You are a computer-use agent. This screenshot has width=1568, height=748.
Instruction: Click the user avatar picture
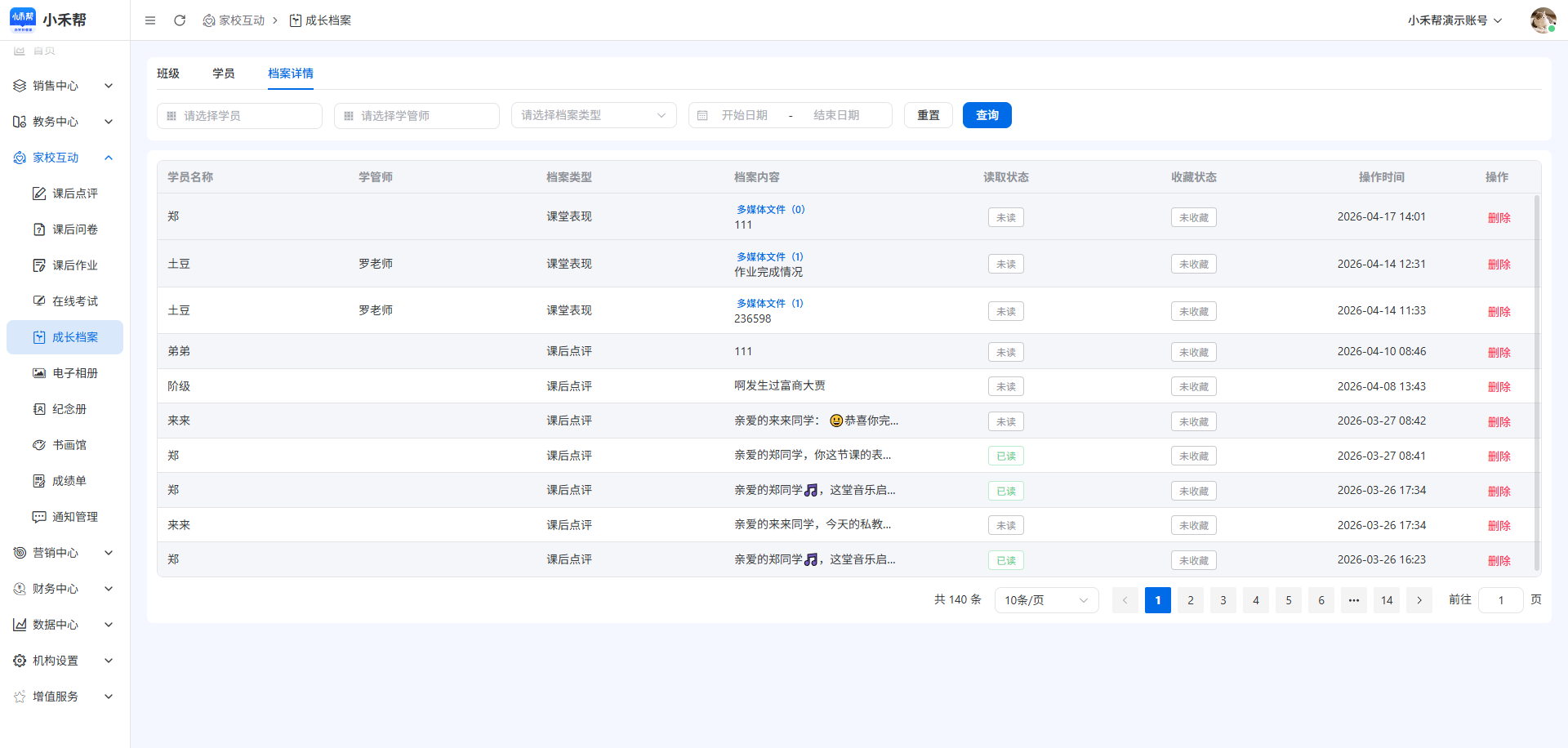coord(1542,20)
